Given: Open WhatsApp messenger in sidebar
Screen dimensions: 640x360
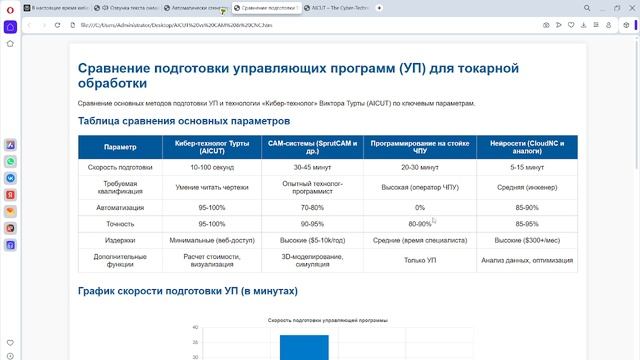Looking at the screenshot, I should pyautogui.click(x=10, y=162).
